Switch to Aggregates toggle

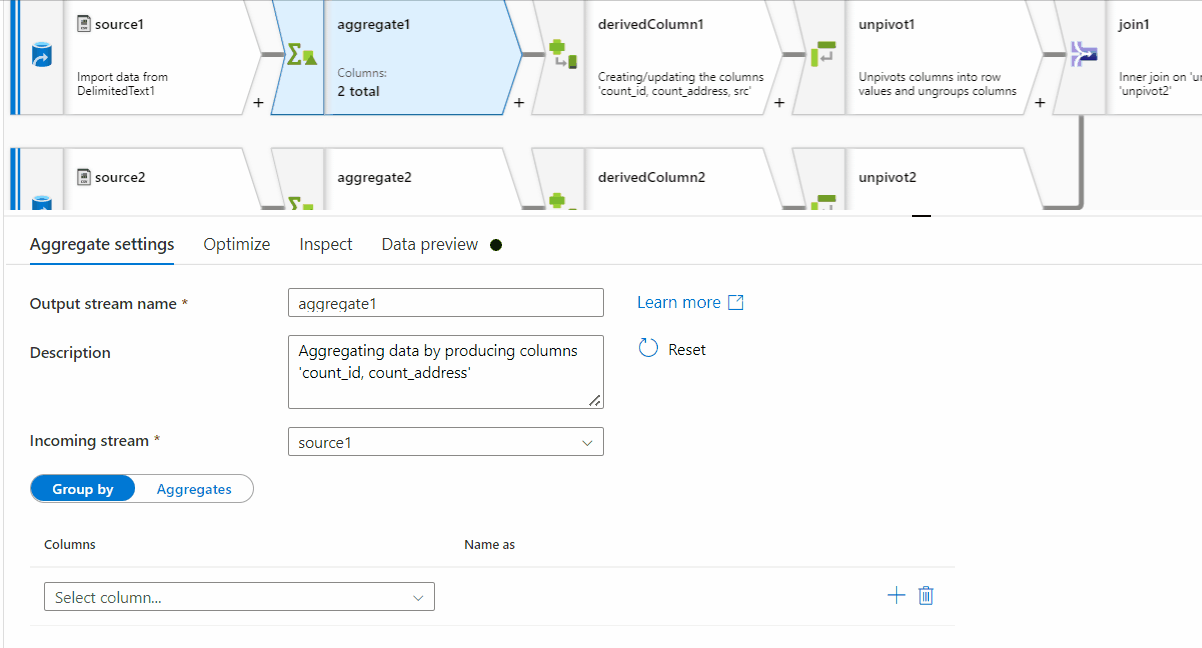point(194,489)
